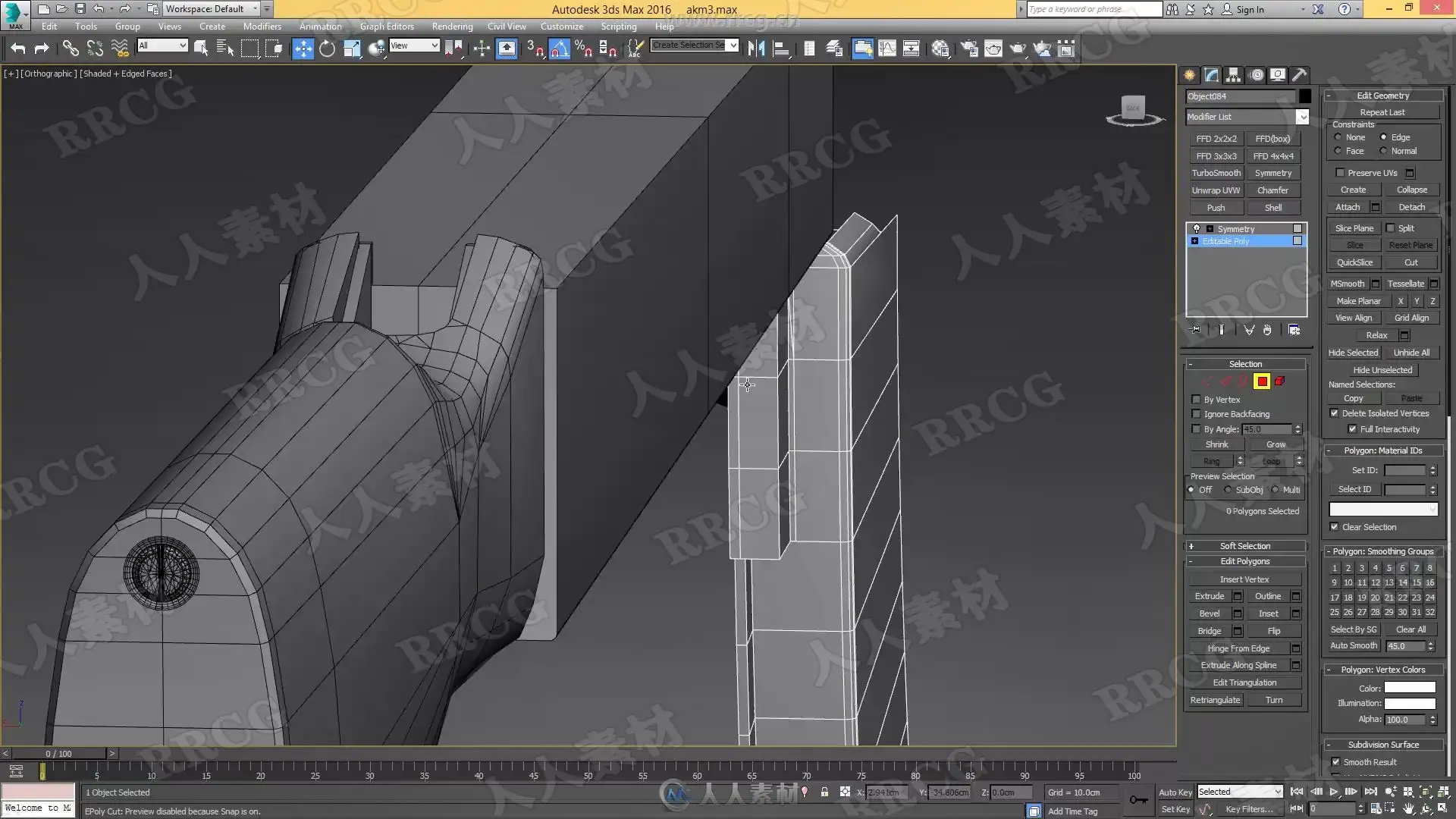This screenshot has height=819, width=1456.
Task: Select the Move tool in toolbar
Action: 303,49
